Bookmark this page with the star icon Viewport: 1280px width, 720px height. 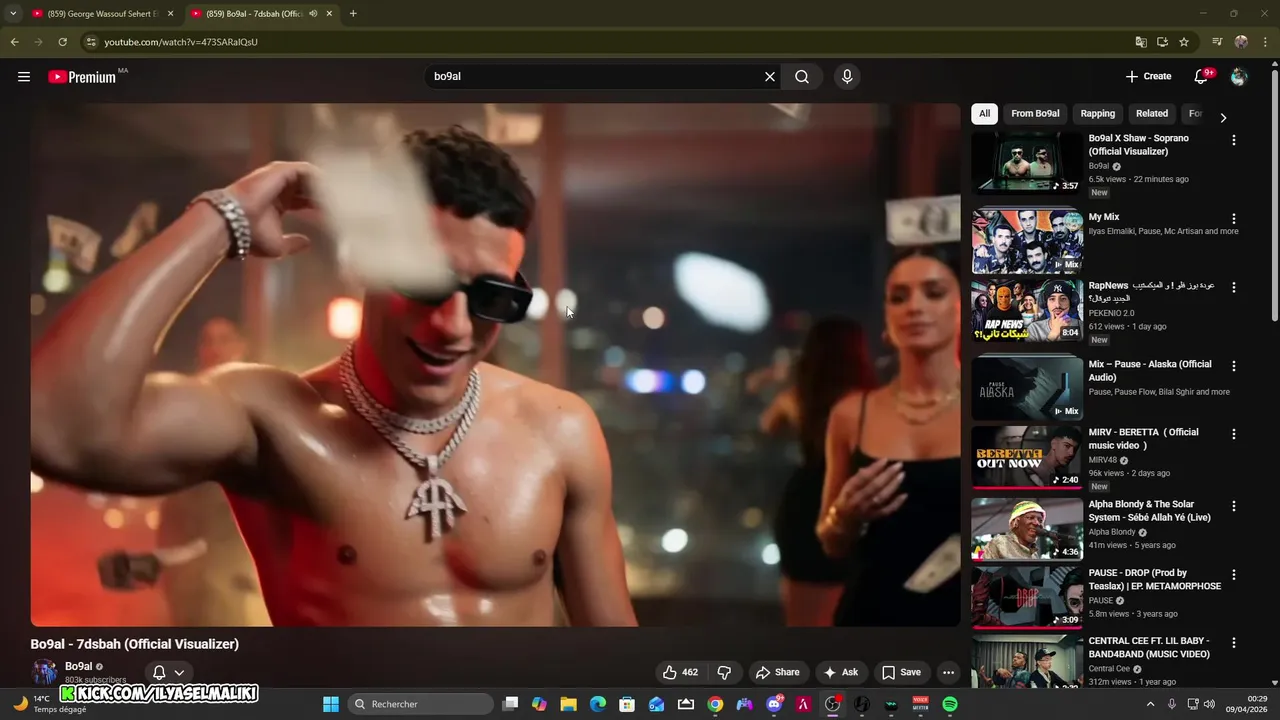[x=1184, y=42]
